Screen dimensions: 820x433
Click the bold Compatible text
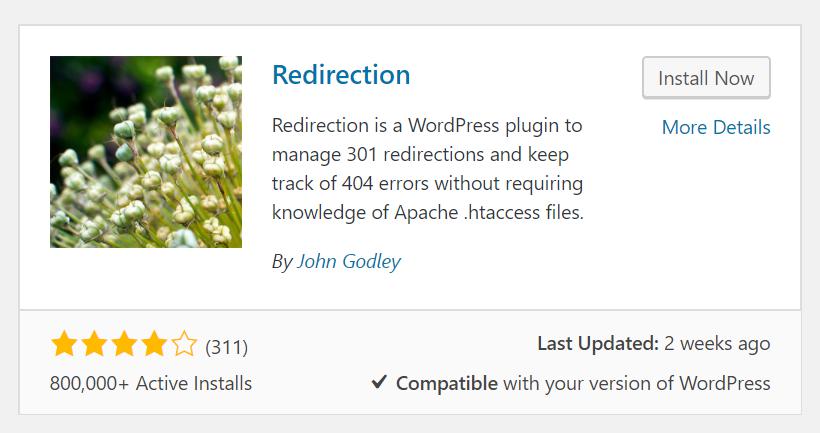(x=447, y=383)
